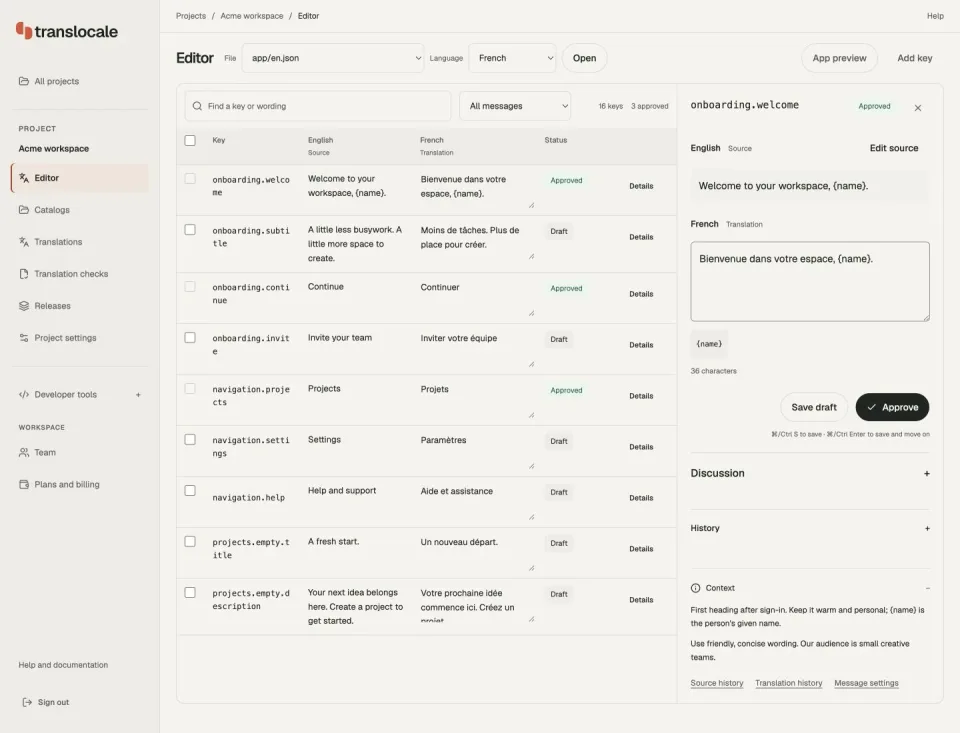The width and height of the screenshot is (960, 733).
Task: Click the search magnifier icon
Action: click(197, 106)
